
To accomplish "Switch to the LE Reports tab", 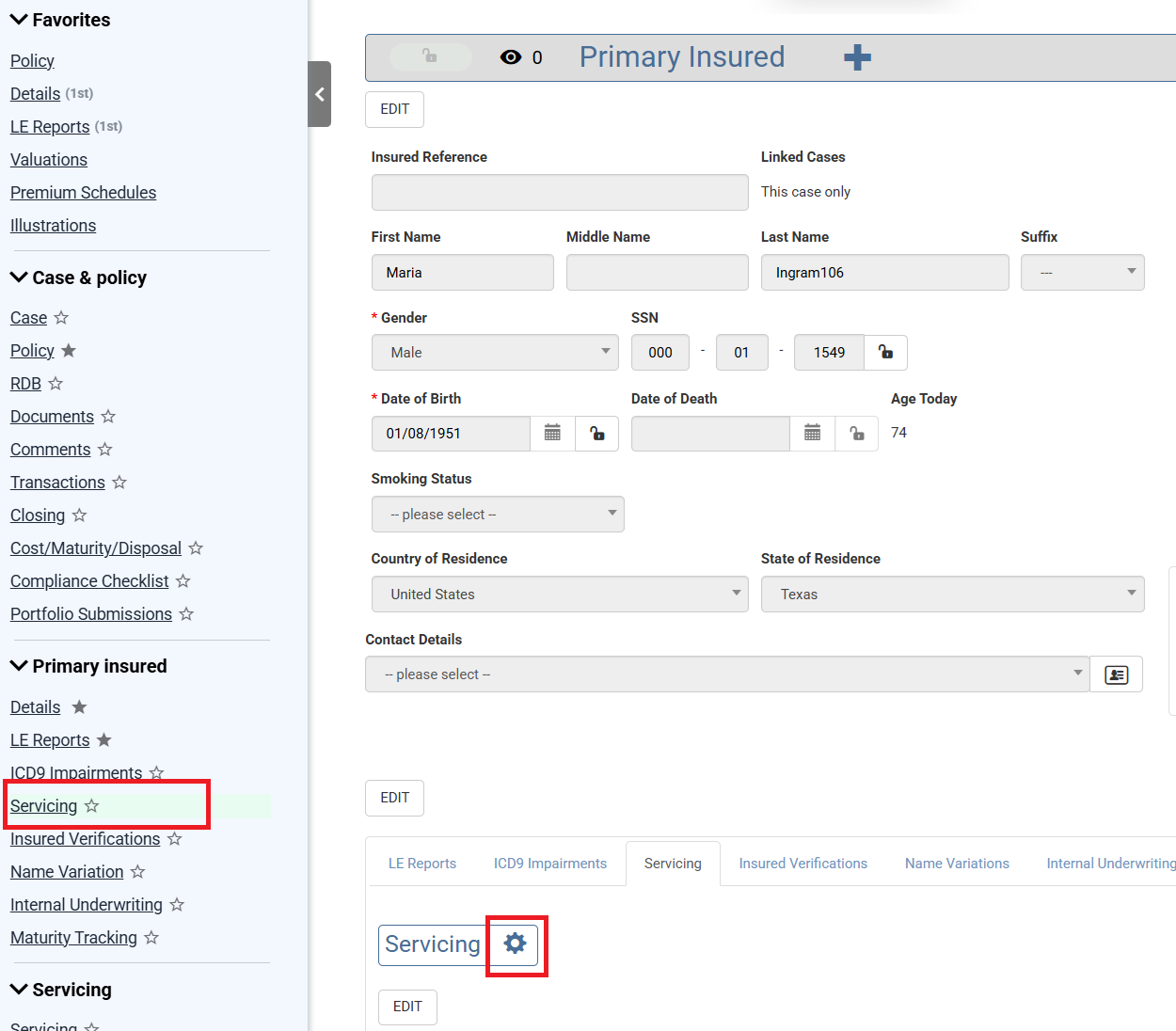I will [421, 863].
